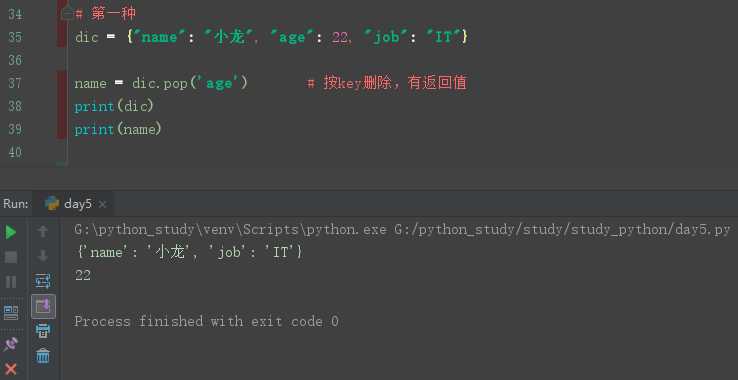Collapse code fold at line 34
This screenshot has width=738, height=380.
tap(67, 14)
